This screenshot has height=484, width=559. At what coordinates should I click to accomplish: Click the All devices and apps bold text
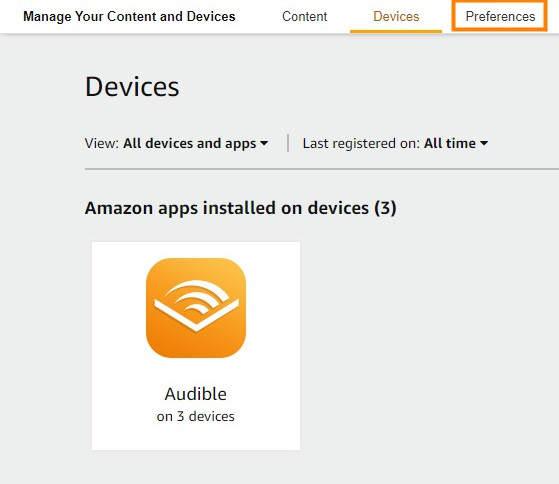click(x=190, y=143)
